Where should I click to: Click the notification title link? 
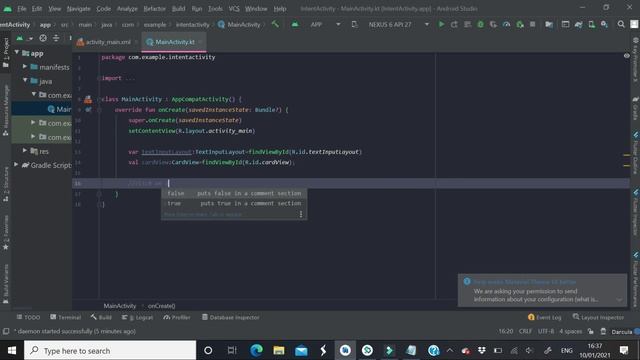[x=524, y=282]
